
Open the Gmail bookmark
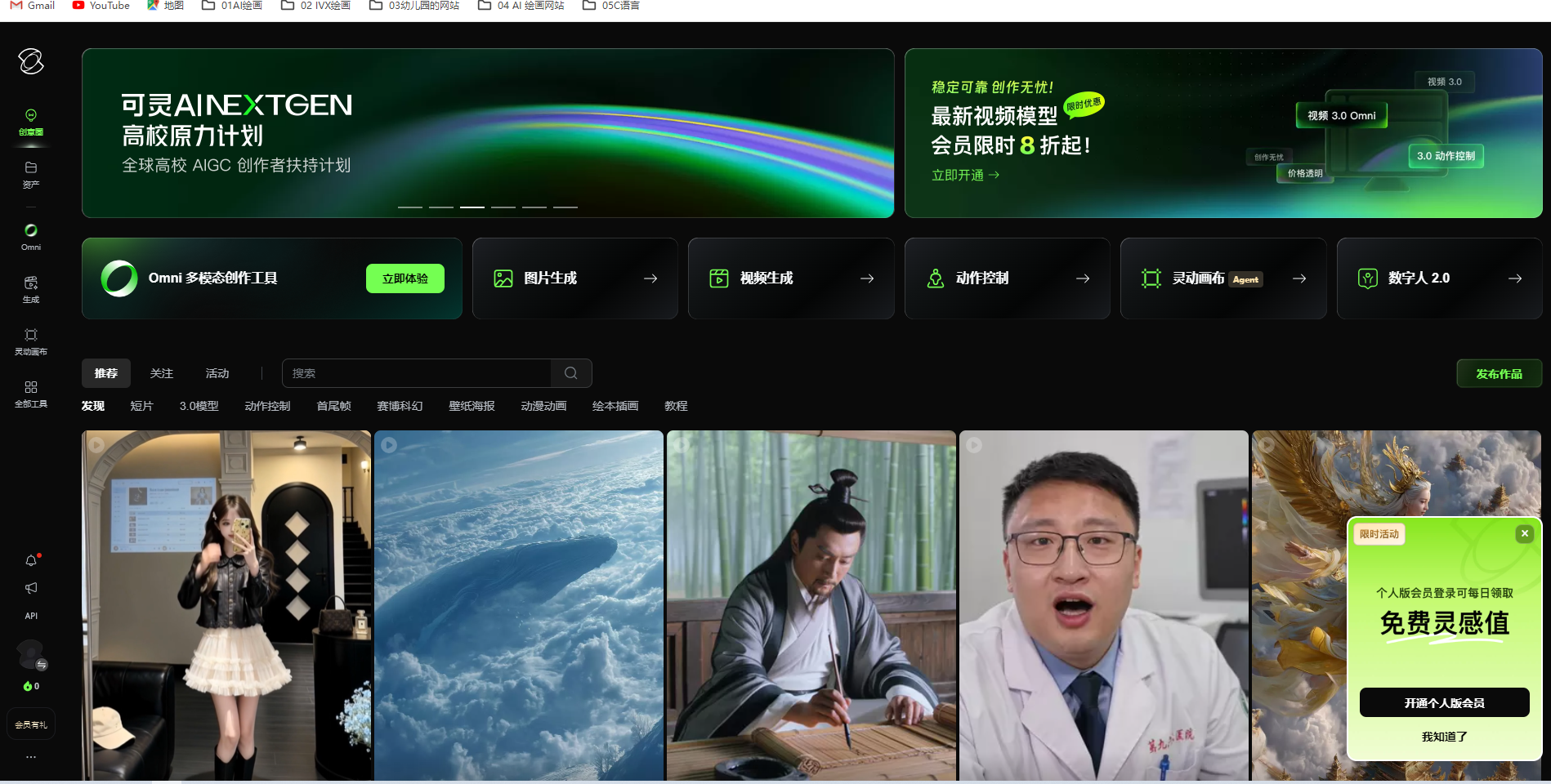click(33, 6)
